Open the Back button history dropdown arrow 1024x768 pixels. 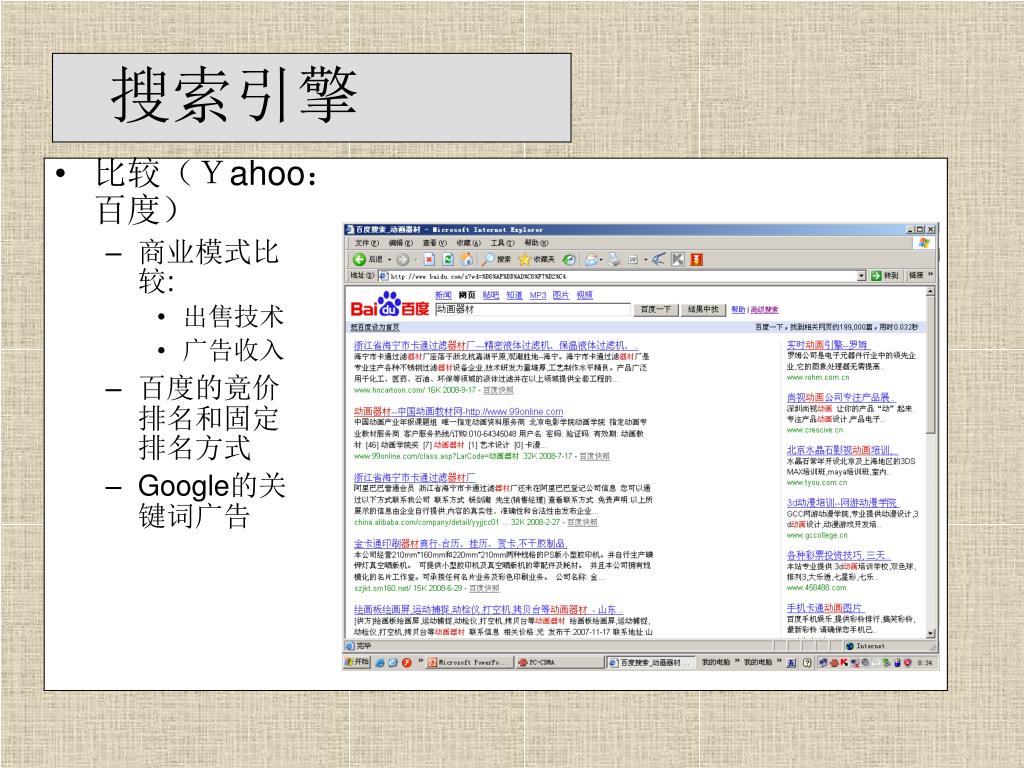[390, 259]
